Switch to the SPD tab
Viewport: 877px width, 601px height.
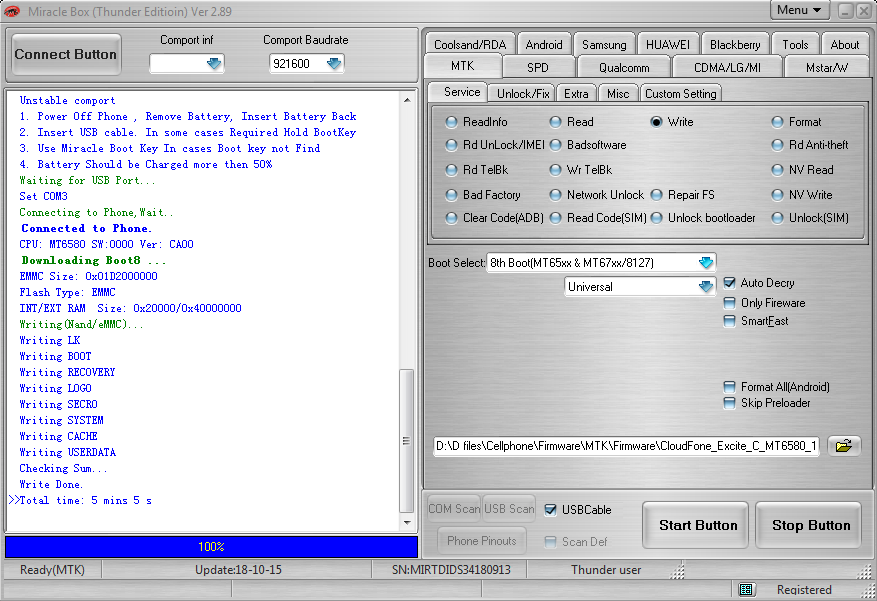(537, 68)
